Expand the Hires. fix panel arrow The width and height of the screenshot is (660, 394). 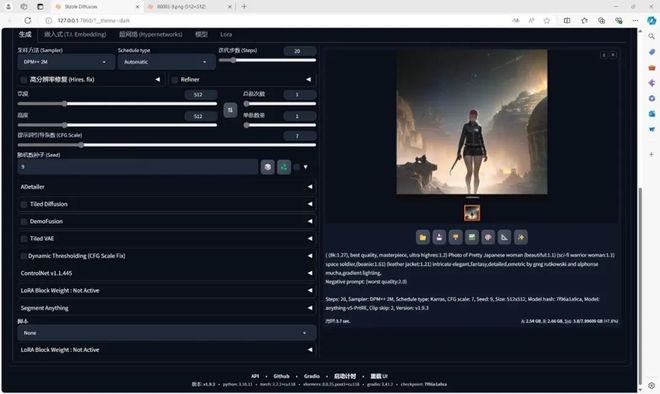click(157, 80)
